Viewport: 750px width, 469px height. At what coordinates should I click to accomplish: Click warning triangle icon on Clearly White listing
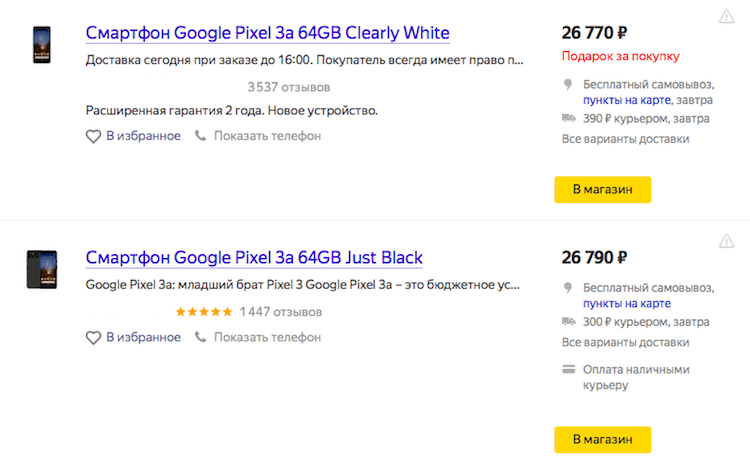726,17
